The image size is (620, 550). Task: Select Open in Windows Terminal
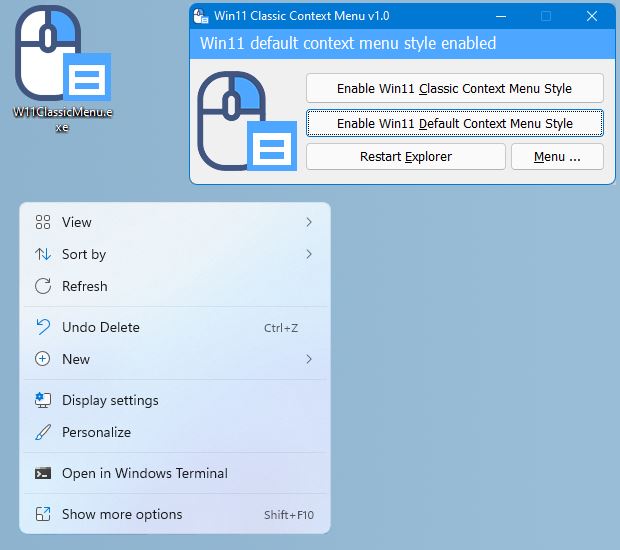pyautogui.click(x=175, y=473)
